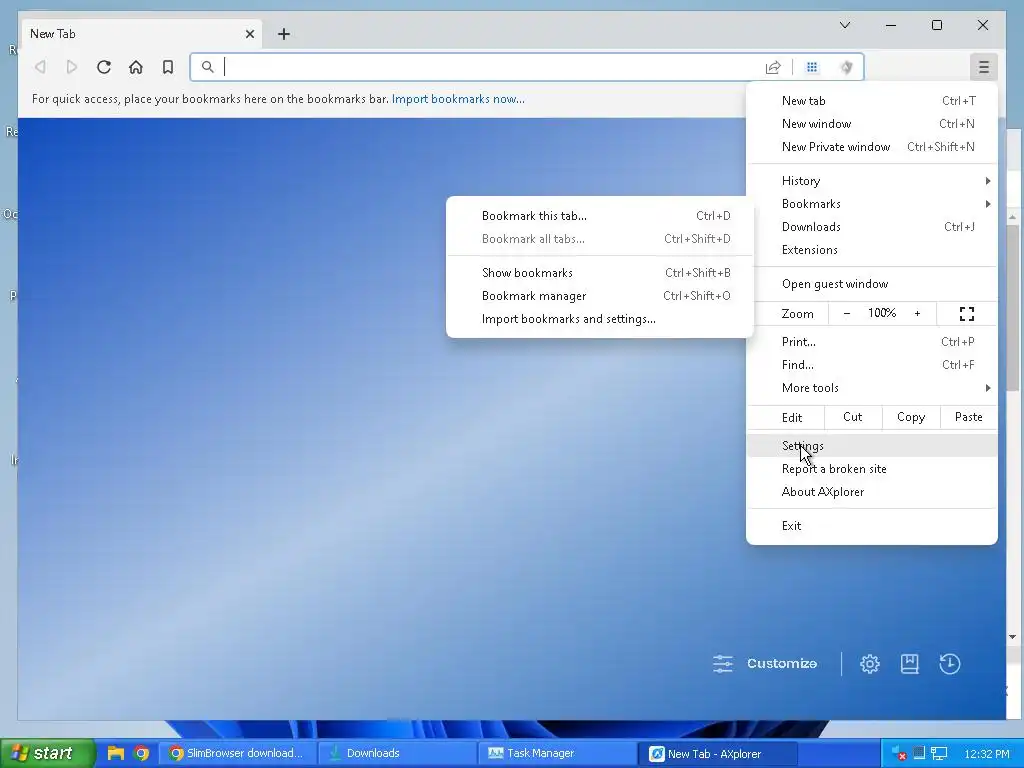Open the apps grid icon

[x=812, y=67]
